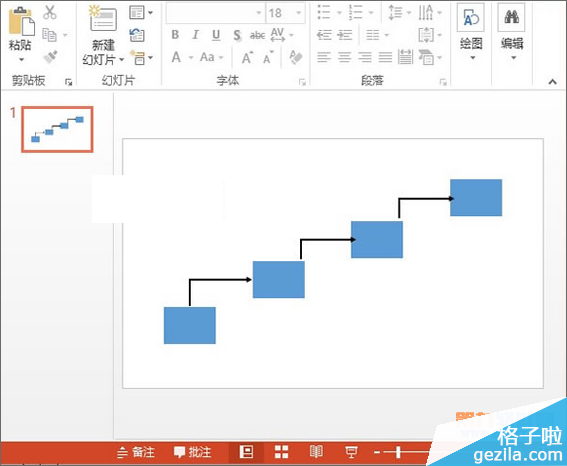
Task: Open the slide Layout dropdown
Action: coord(141,13)
